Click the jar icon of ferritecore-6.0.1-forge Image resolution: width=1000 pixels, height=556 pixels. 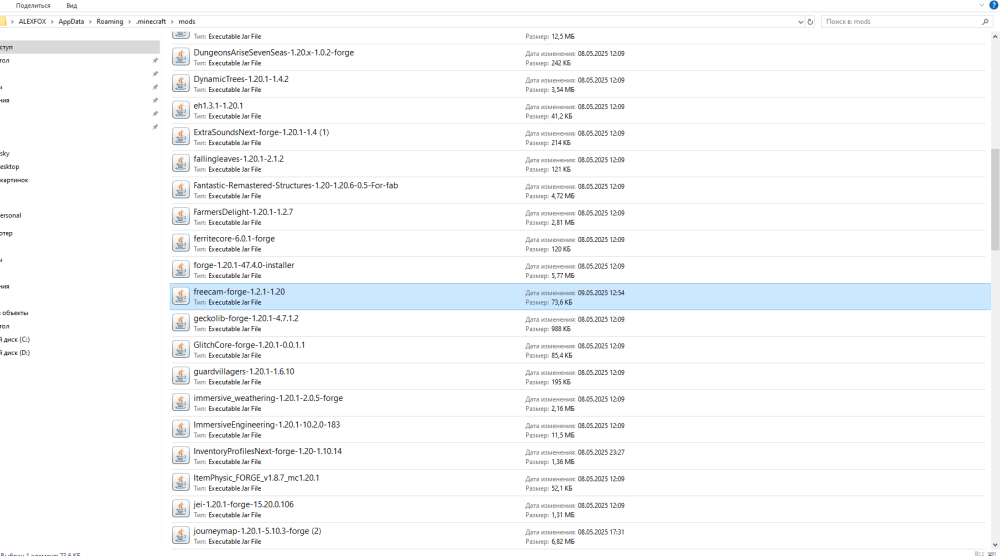(x=180, y=243)
